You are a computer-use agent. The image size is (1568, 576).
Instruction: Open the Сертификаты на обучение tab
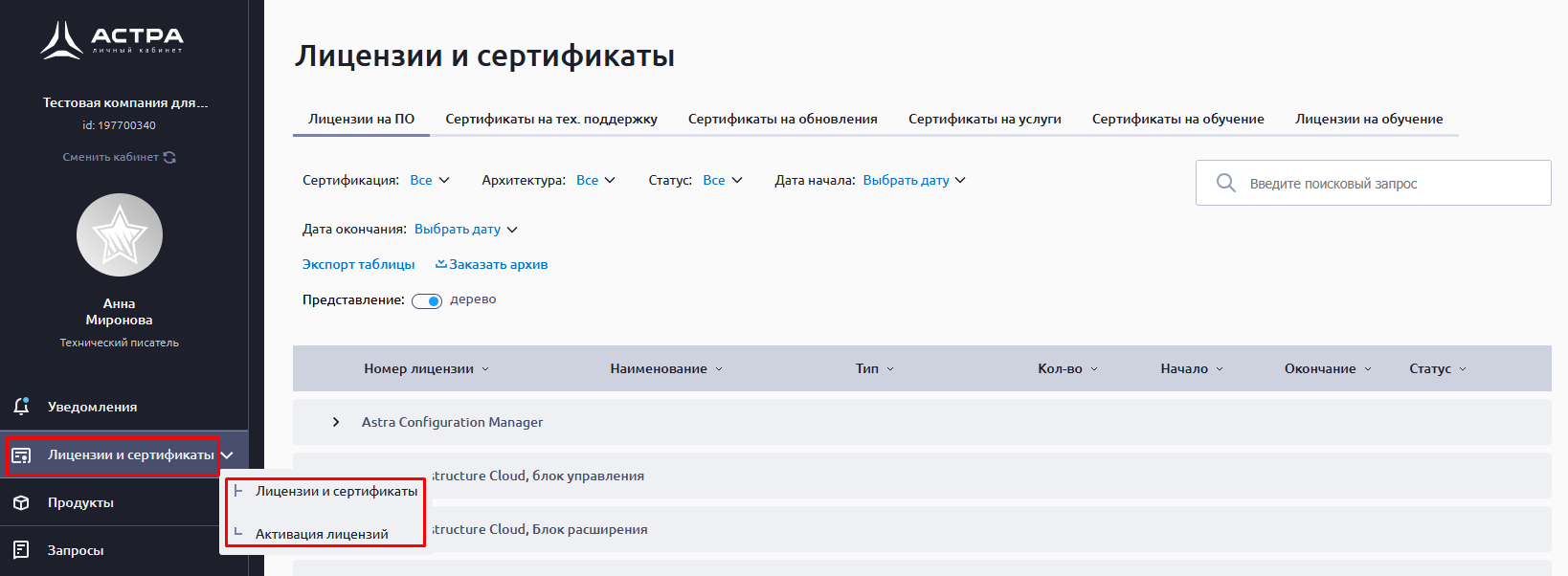[x=1177, y=119]
